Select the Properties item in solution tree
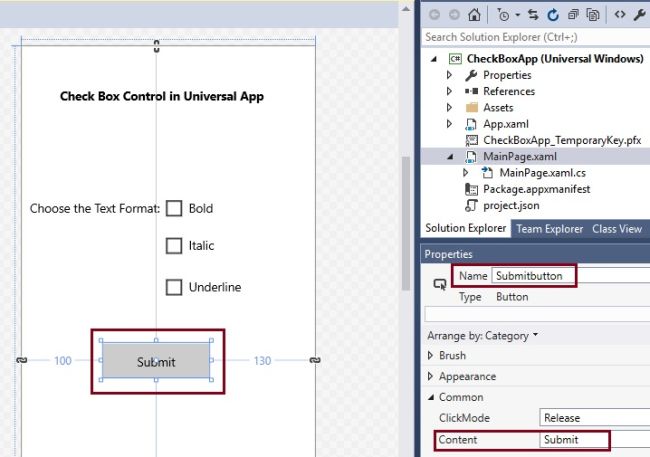650x457 pixels. pos(507,75)
